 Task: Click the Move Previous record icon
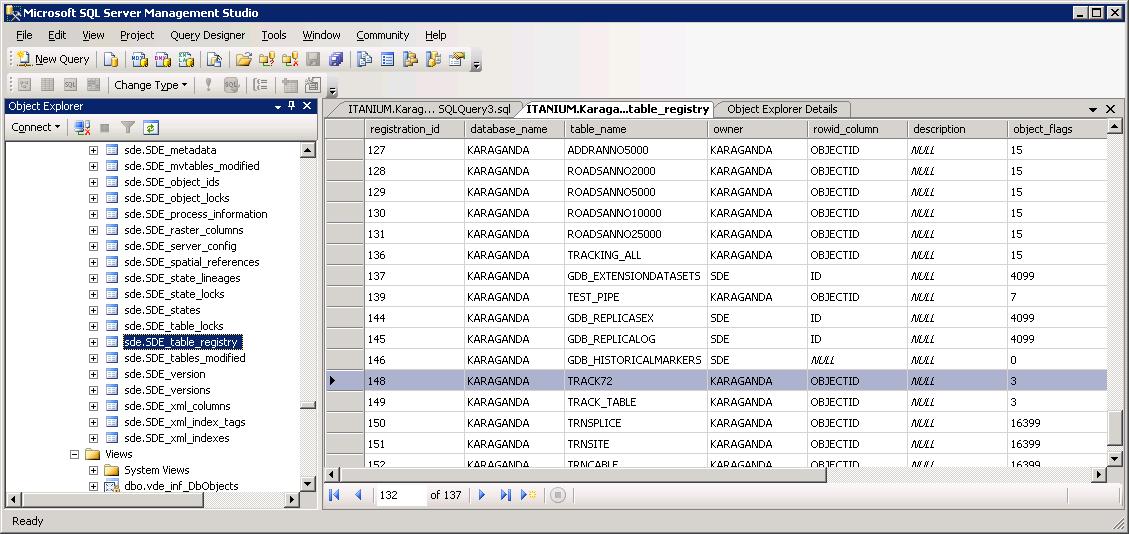pyautogui.click(x=359, y=495)
